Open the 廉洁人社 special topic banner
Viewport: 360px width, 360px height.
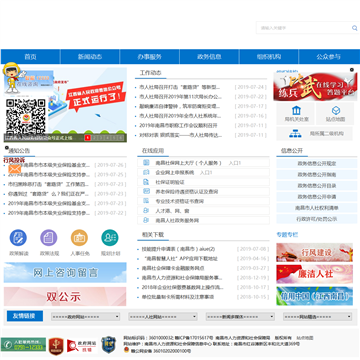pos(314,274)
